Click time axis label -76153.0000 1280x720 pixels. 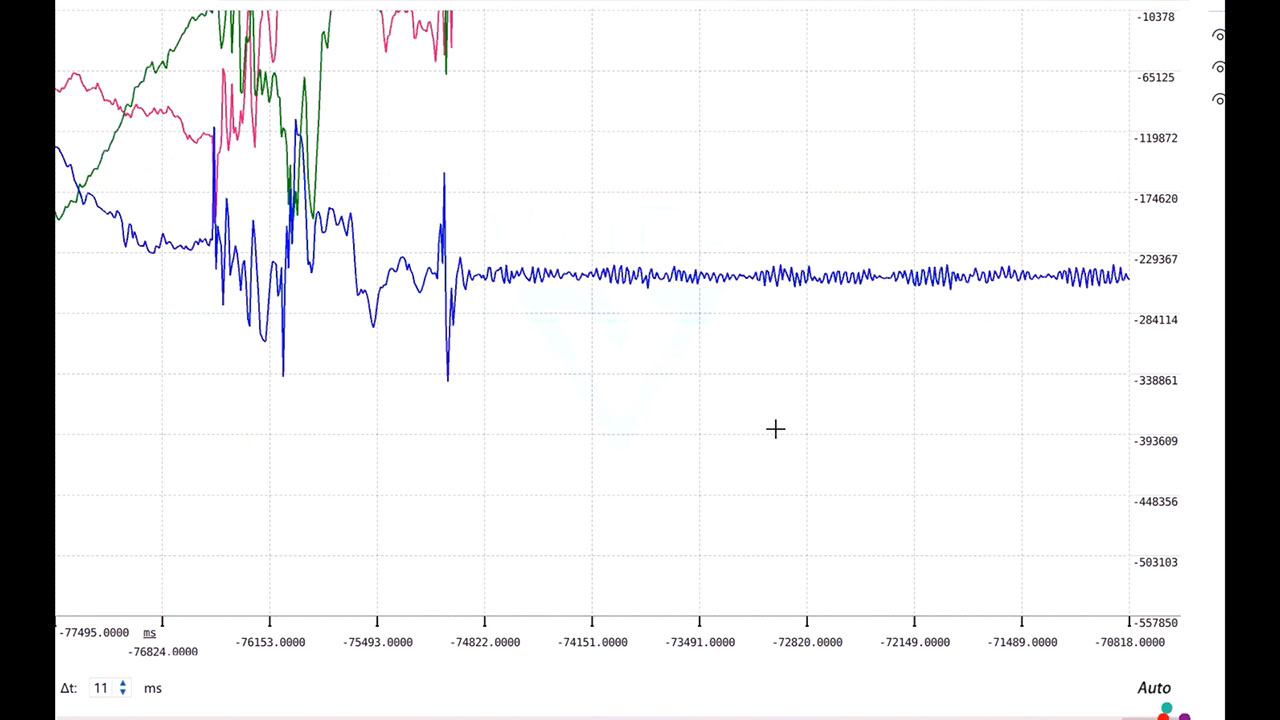[x=270, y=642]
